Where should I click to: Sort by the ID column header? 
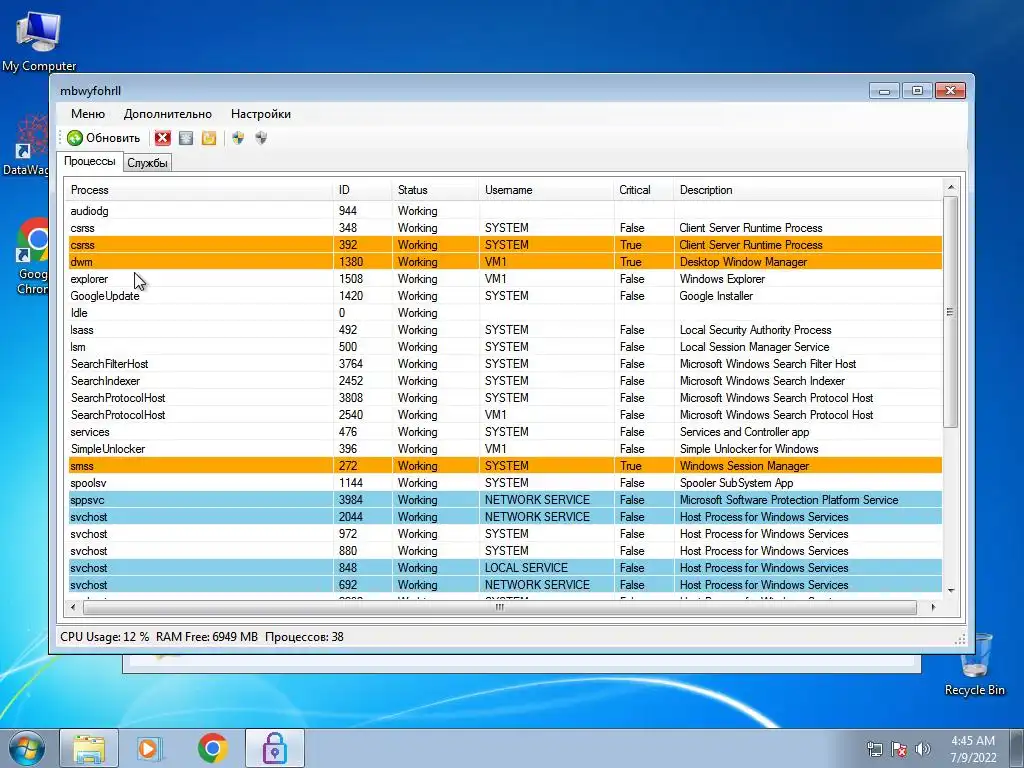pos(362,190)
